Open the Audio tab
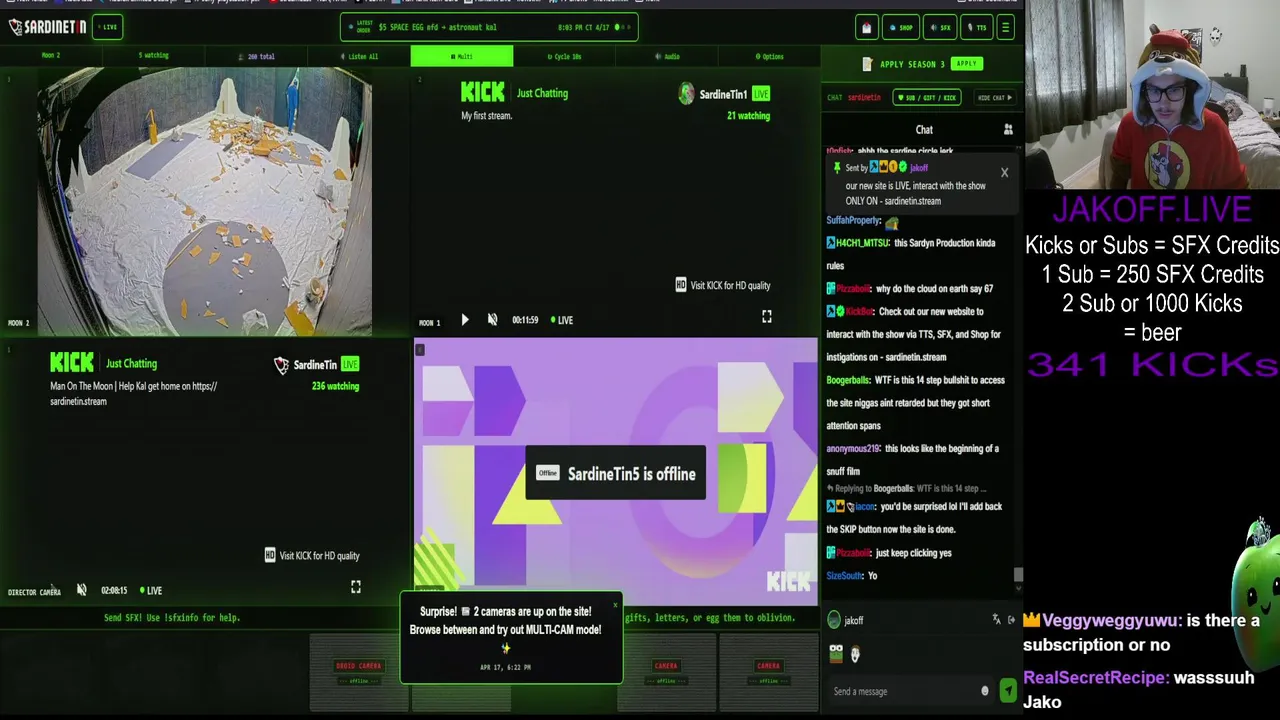Screen dimensions: 1280x720 click(667, 57)
